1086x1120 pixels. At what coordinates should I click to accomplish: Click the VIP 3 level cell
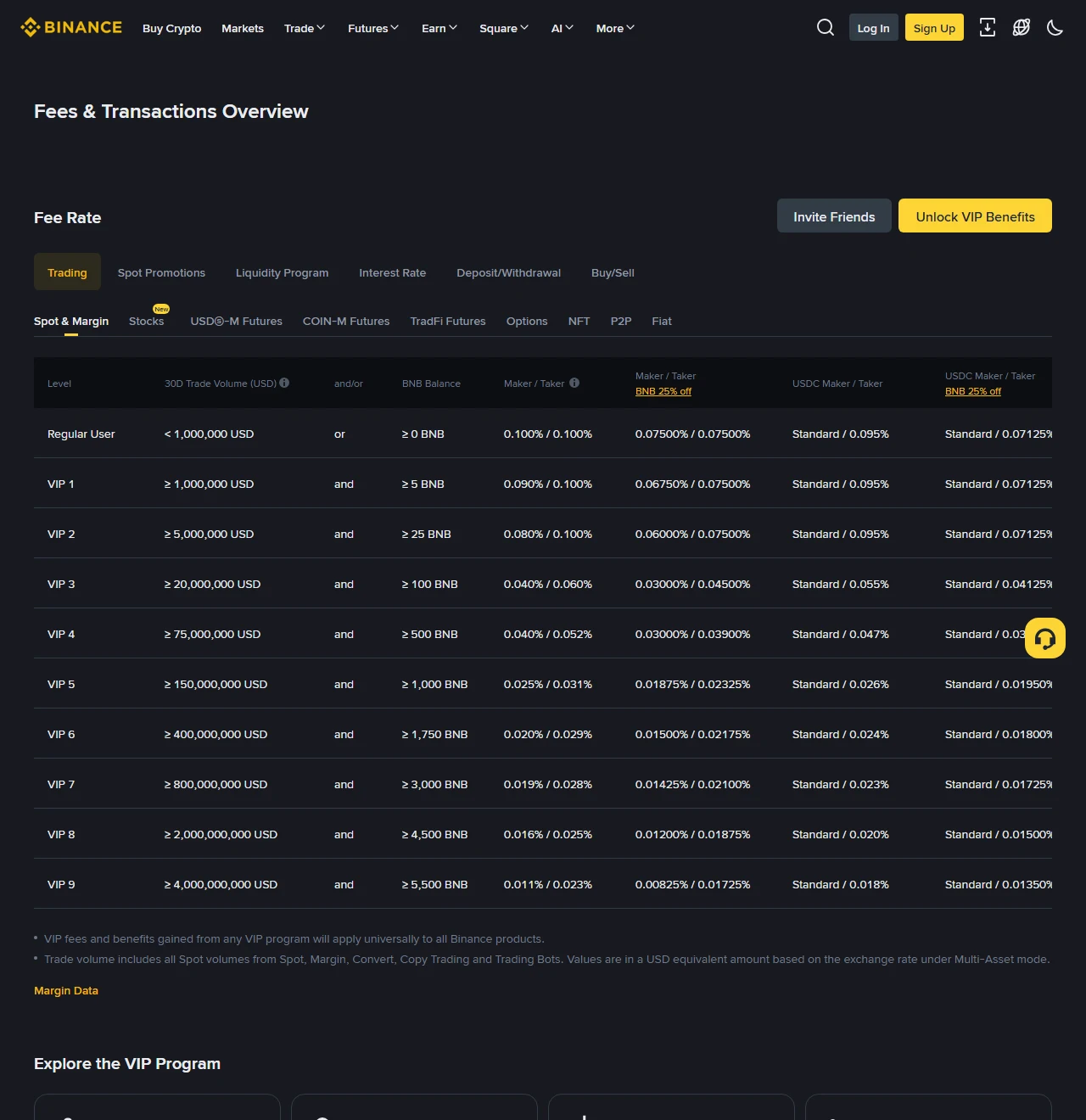pos(61,584)
